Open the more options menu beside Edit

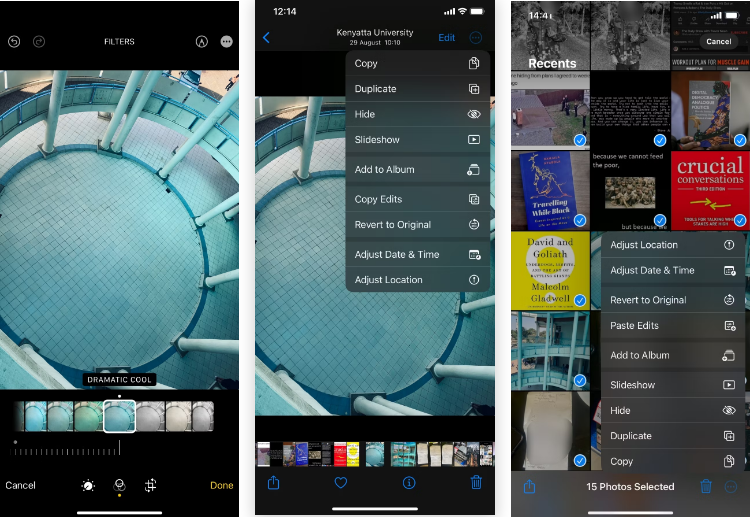pyautogui.click(x=475, y=38)
